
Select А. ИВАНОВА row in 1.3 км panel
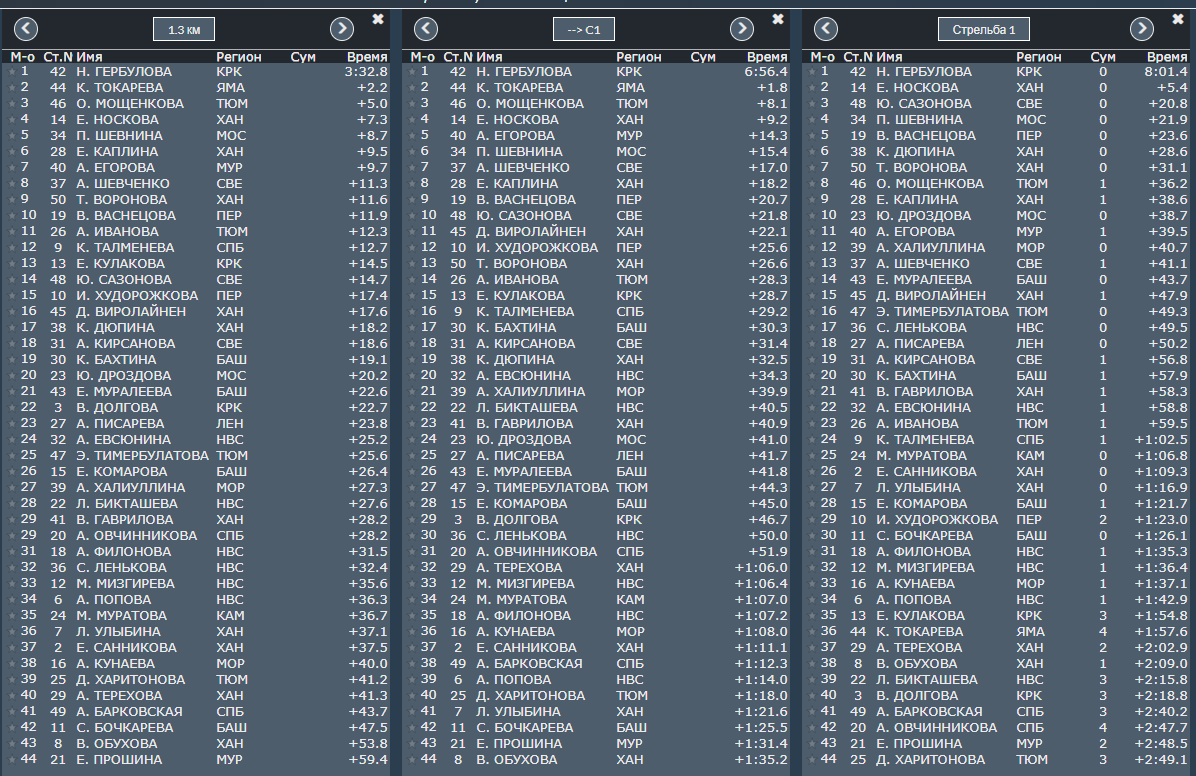point(198,232)
